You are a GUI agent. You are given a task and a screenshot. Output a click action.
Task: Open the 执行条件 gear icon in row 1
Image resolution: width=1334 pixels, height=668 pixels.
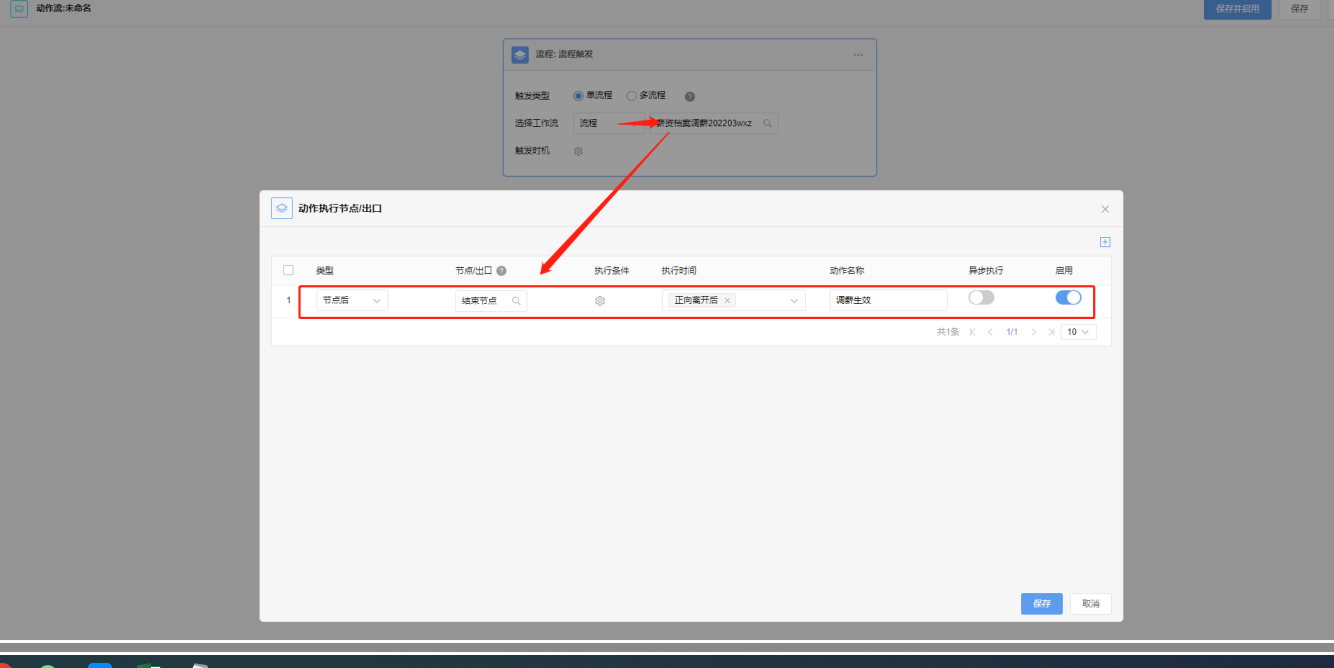600,300
